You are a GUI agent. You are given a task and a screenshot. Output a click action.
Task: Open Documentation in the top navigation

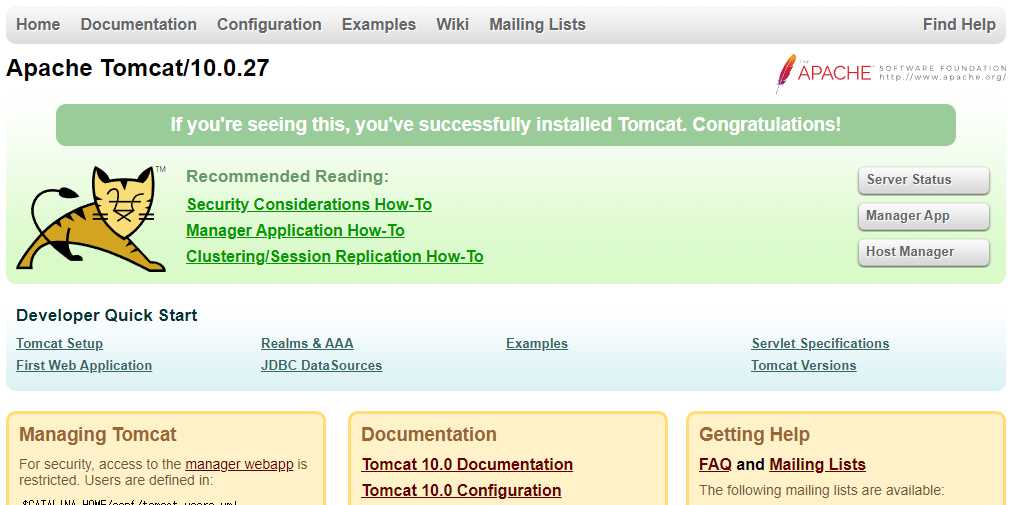tap(139, 25)
